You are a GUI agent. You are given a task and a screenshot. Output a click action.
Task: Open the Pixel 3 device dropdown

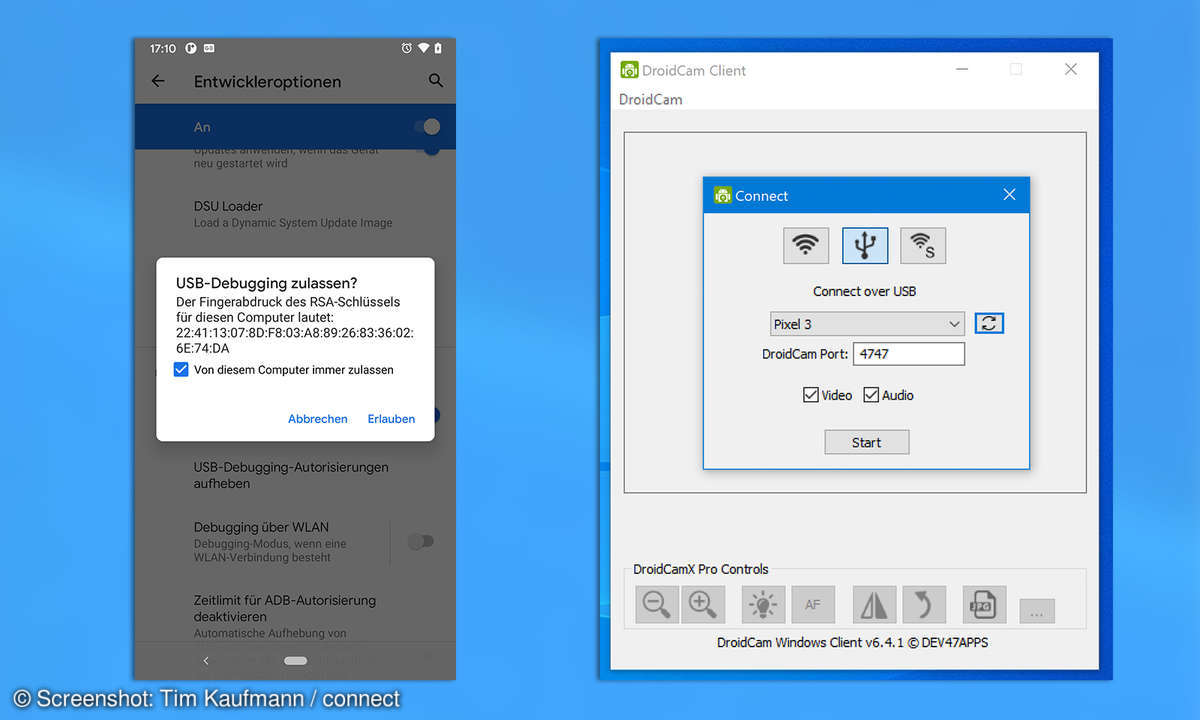[x=867, y=324]
